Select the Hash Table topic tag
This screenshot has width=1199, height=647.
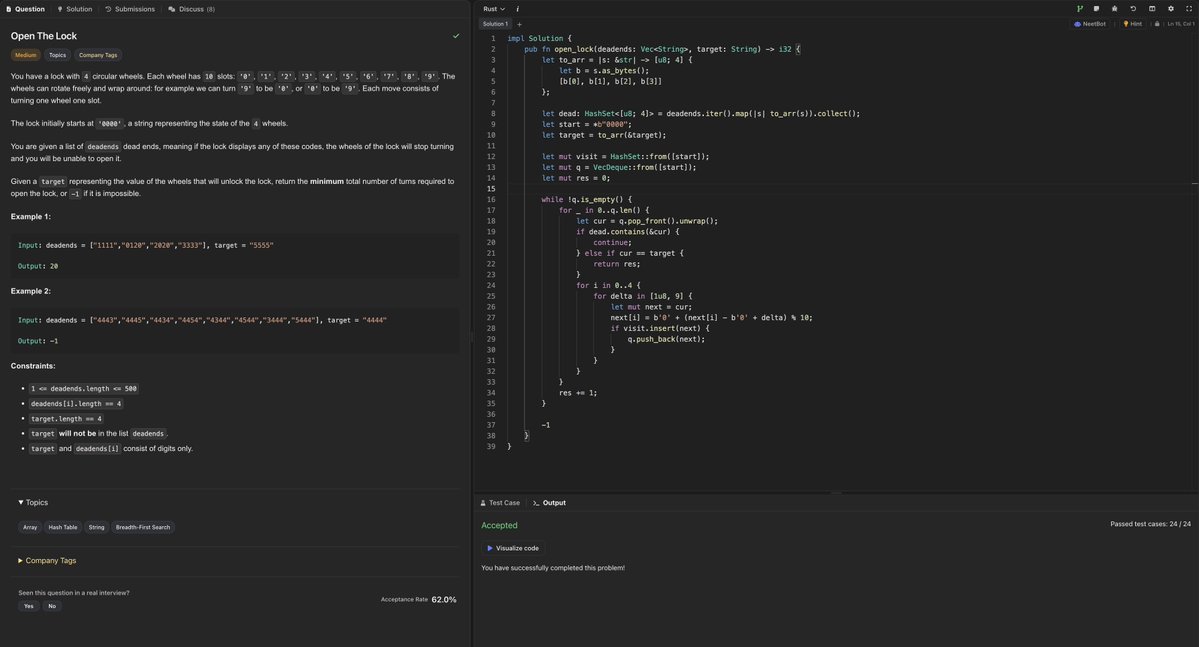click(x=63, y=527)
